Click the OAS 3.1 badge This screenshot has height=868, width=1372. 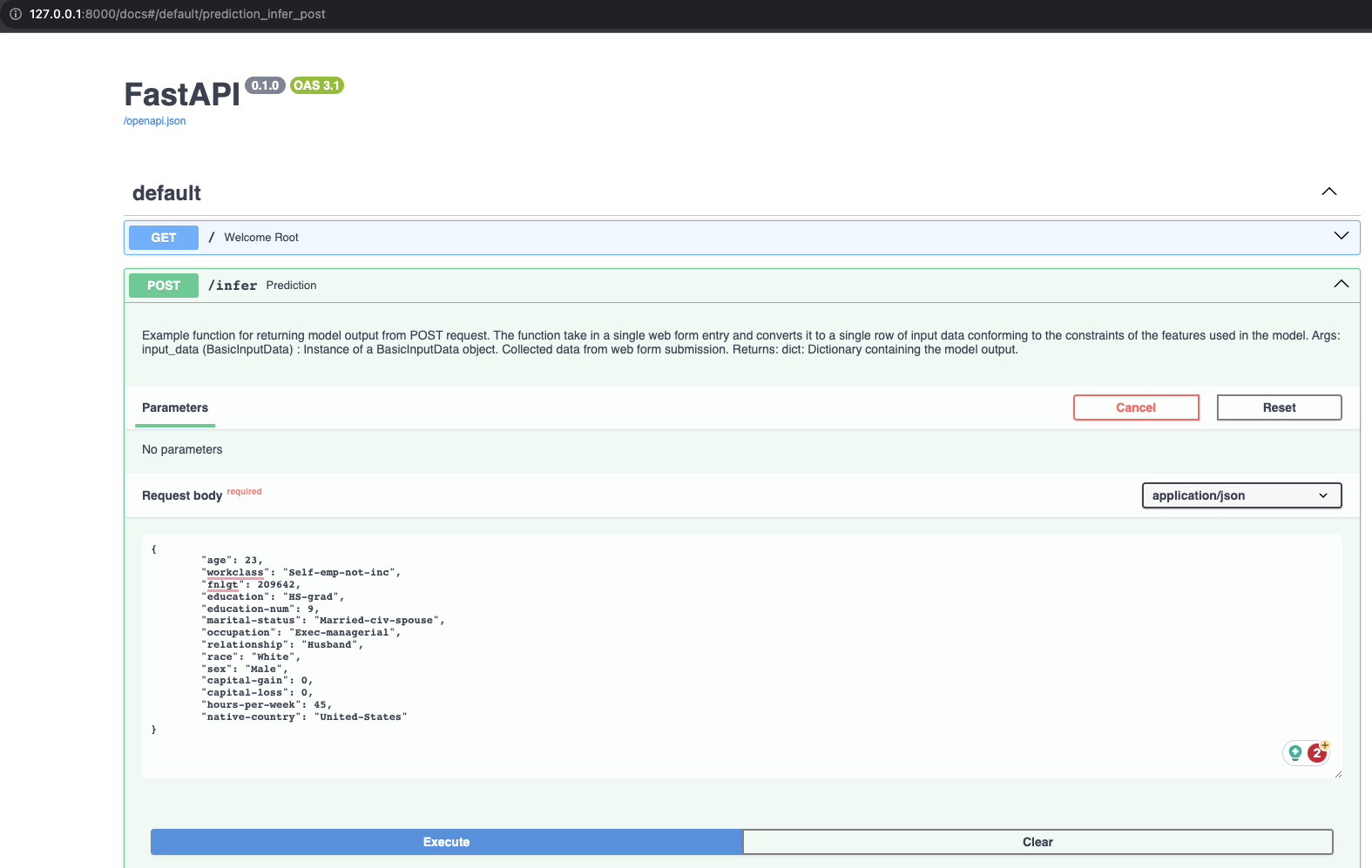coord(317,85)
